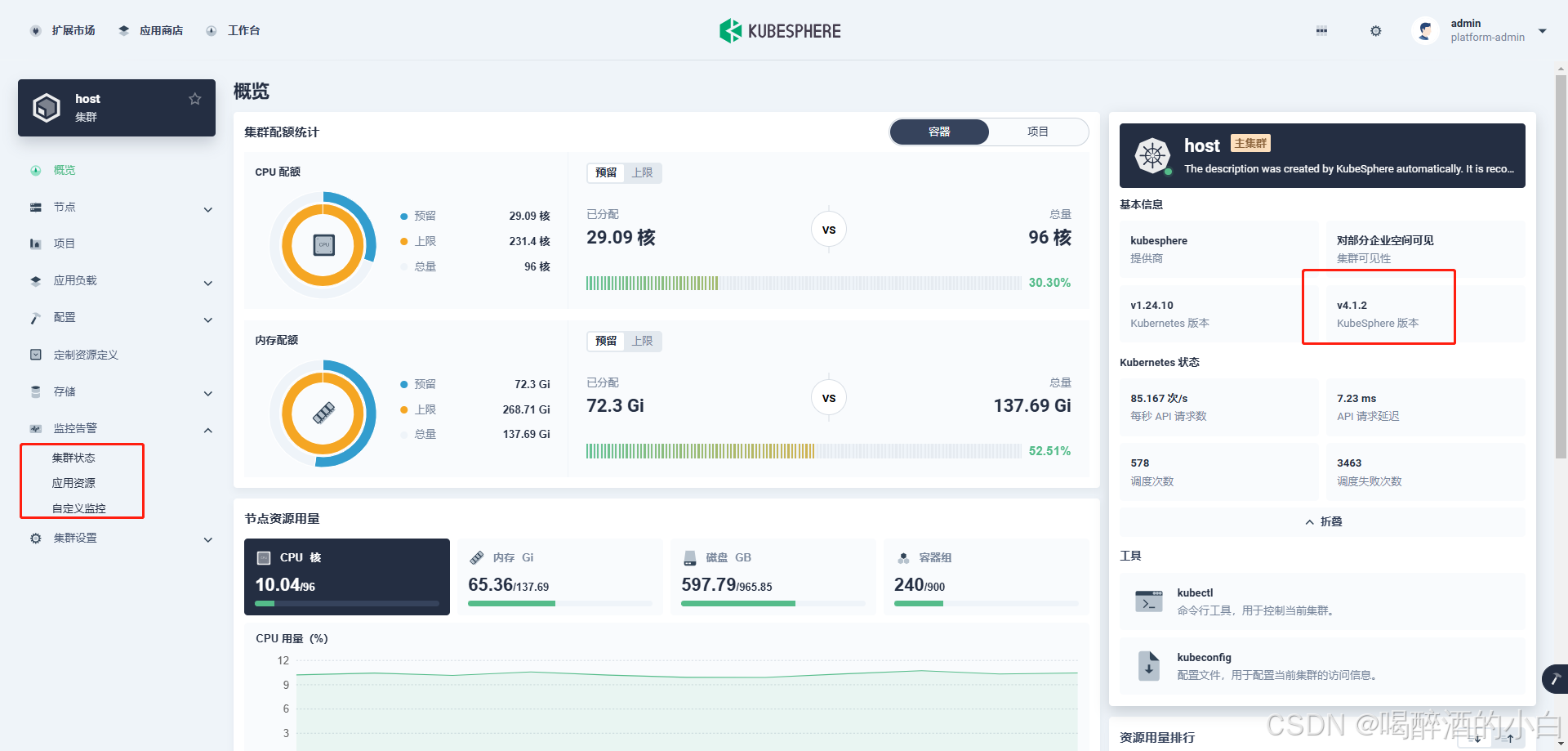1568x751 pixels.
Task: Select 上限 toggle in CPU quota
Action: pos(643,173)
